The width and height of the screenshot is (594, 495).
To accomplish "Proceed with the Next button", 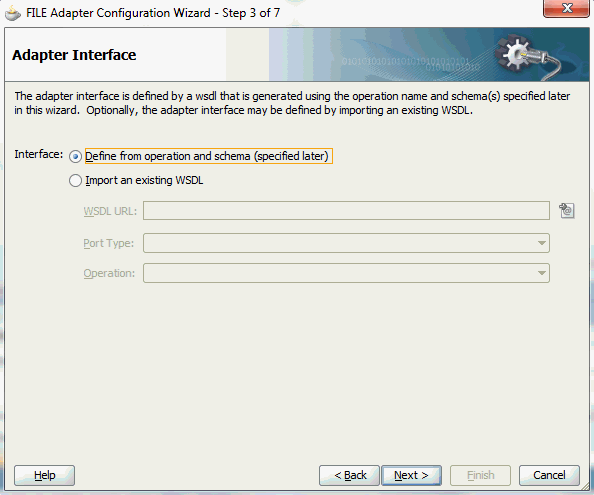I will tap(411, 475).
